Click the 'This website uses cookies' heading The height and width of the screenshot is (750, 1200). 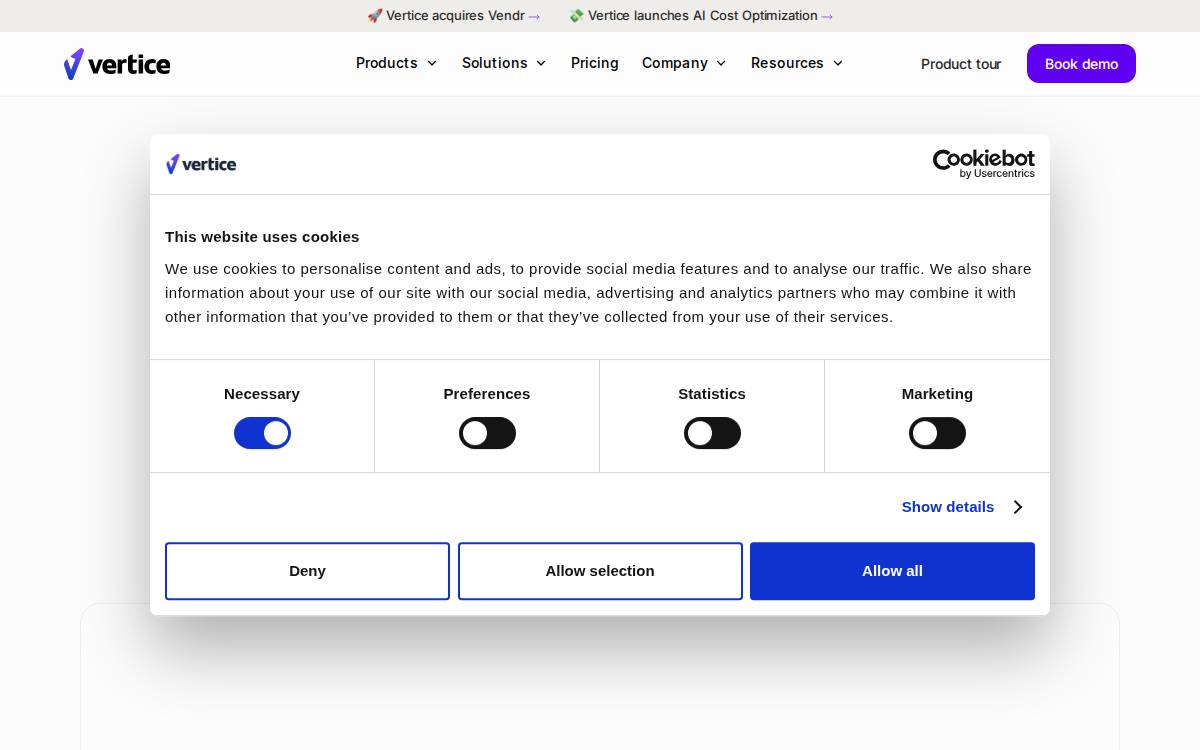pyautogui.click(x=262, y=237)
